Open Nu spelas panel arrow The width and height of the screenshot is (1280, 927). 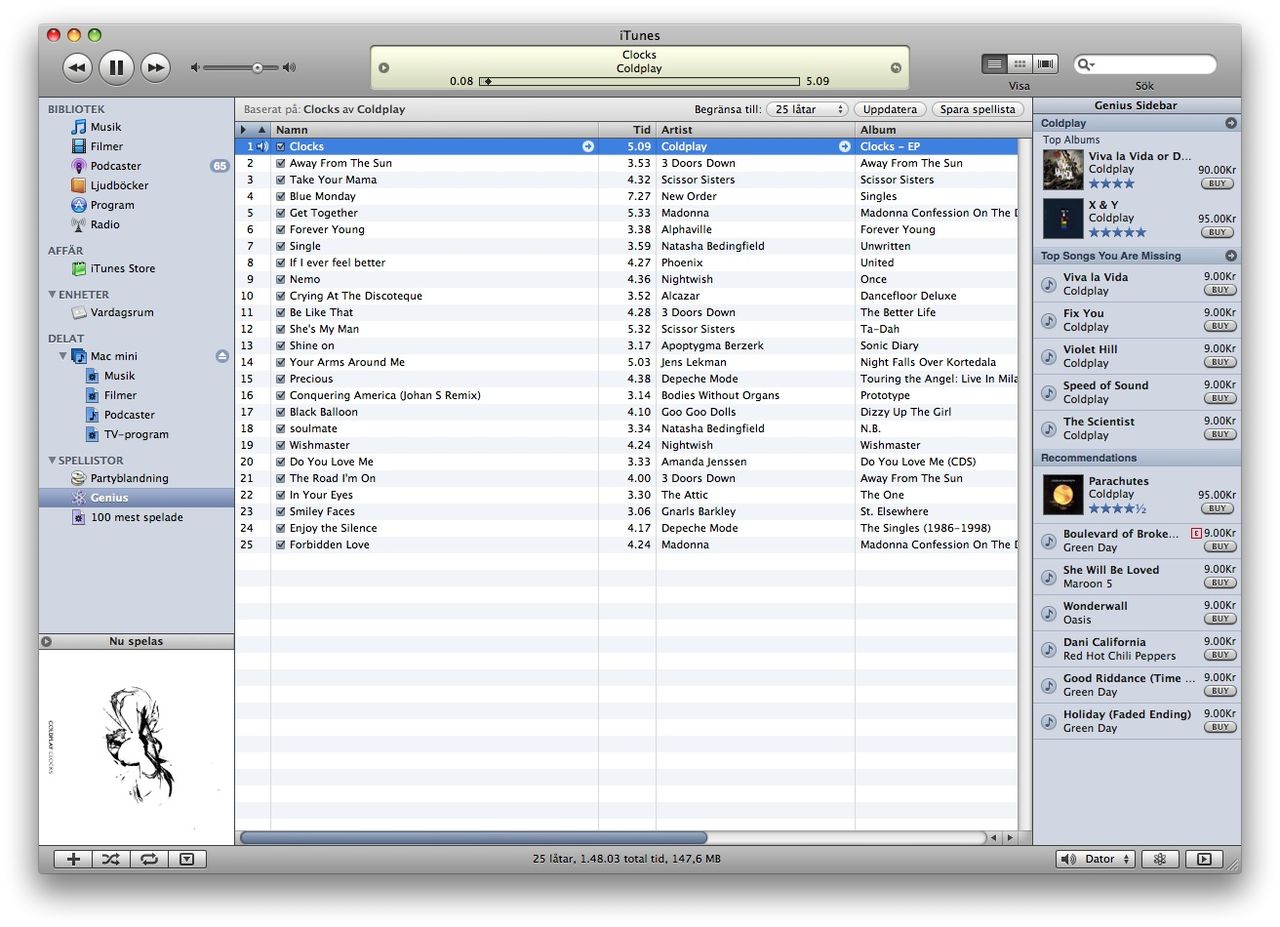click(46, 641)
